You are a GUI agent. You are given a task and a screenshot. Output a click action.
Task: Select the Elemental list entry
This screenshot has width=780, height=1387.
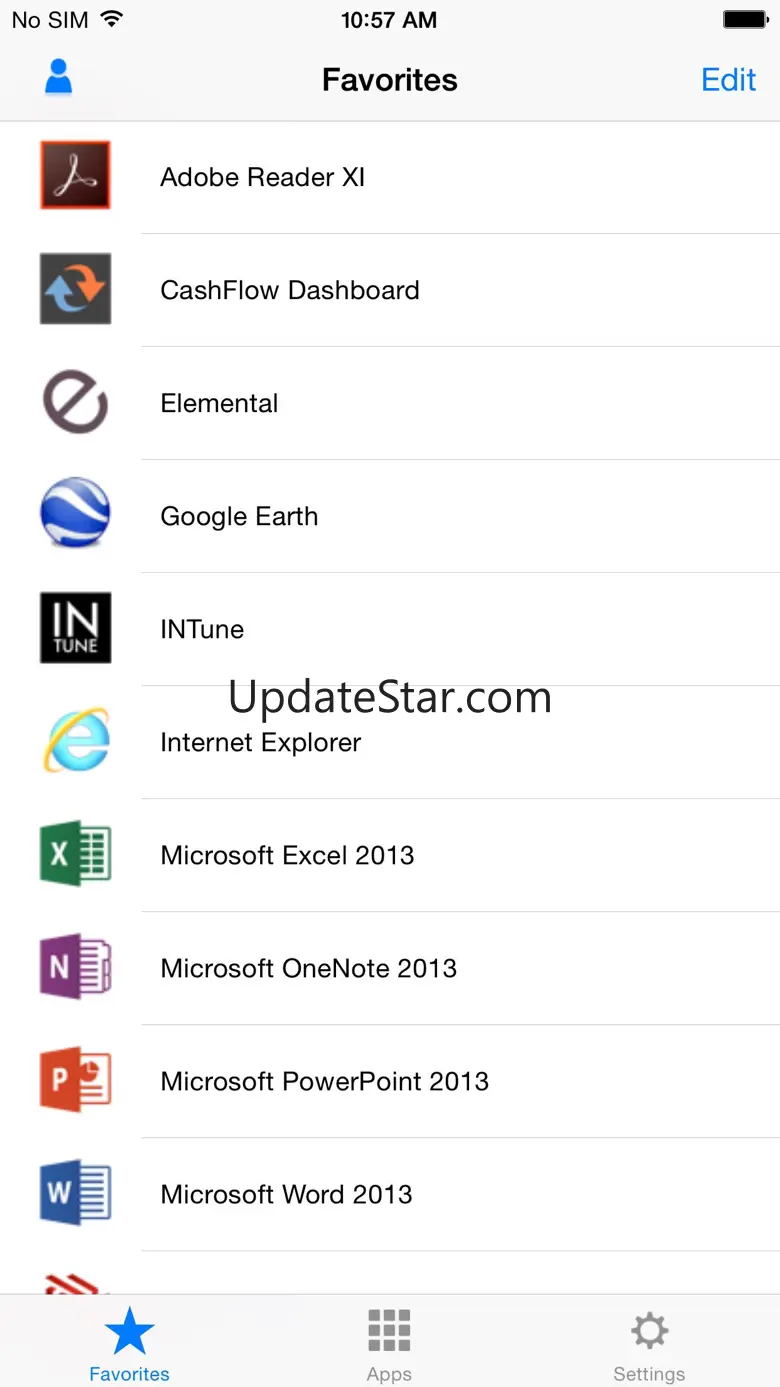point(390,403)
